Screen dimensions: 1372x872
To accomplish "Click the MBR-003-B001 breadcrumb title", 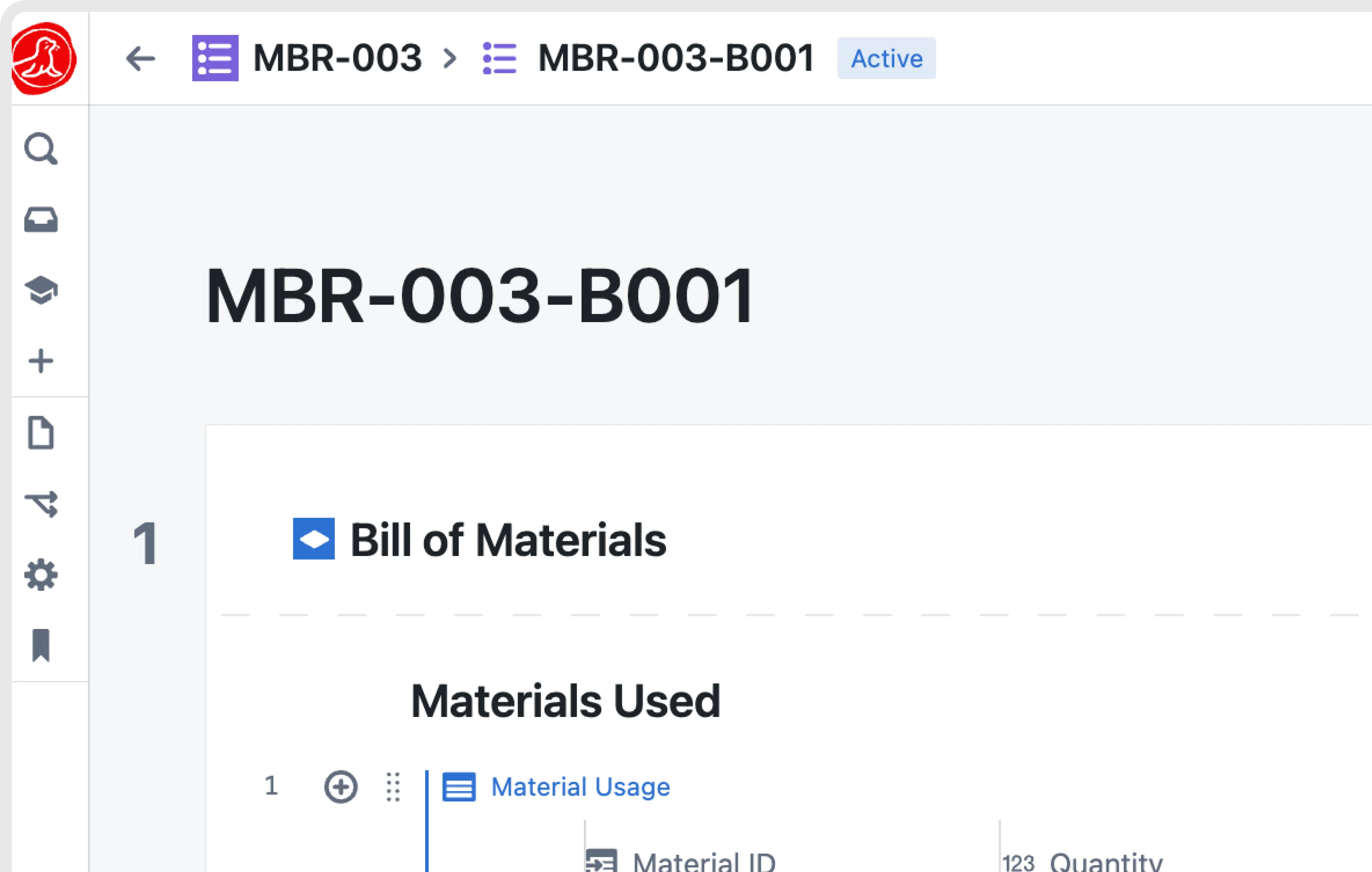I will 676,58.
